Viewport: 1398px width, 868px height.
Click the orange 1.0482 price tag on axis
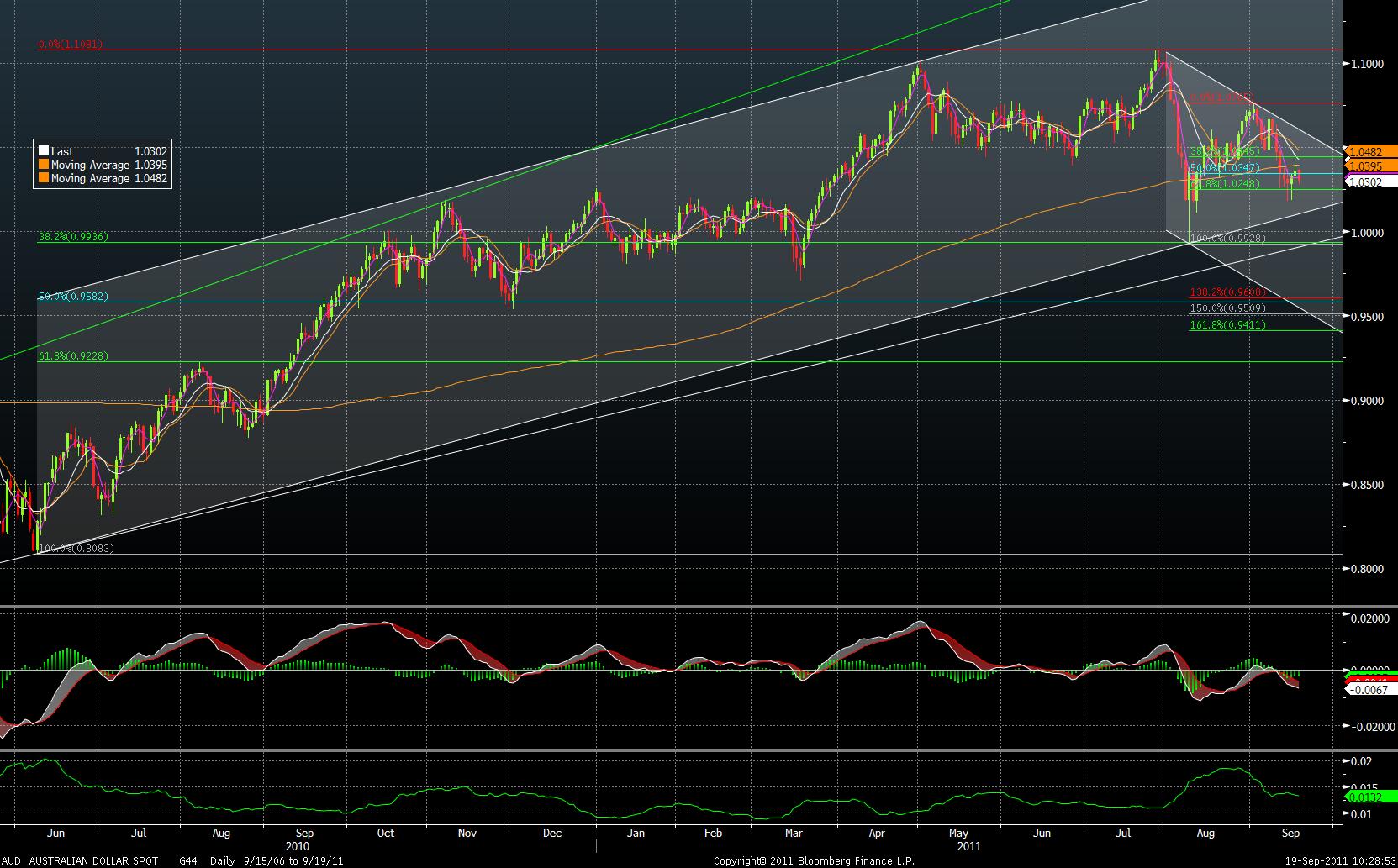pos(1372,152)
